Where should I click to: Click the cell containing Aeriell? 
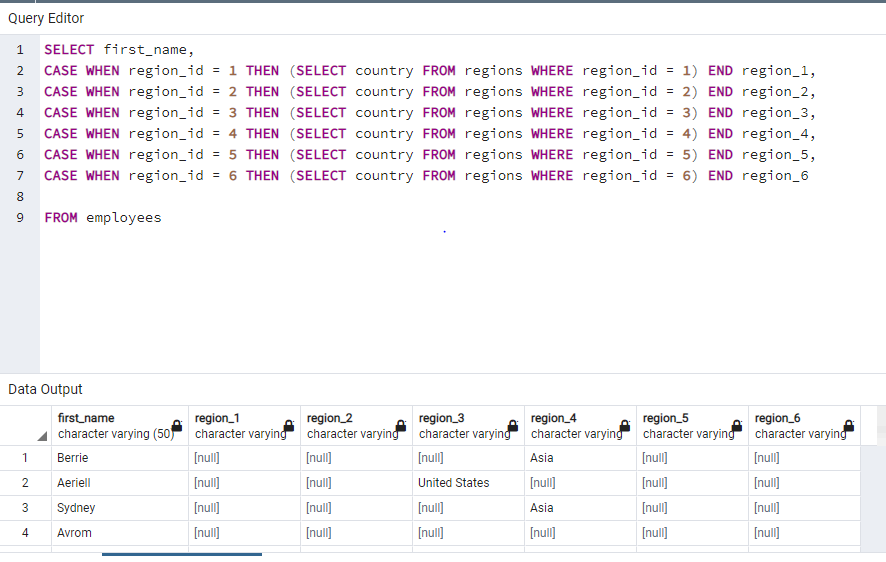(x=120, y=483)
